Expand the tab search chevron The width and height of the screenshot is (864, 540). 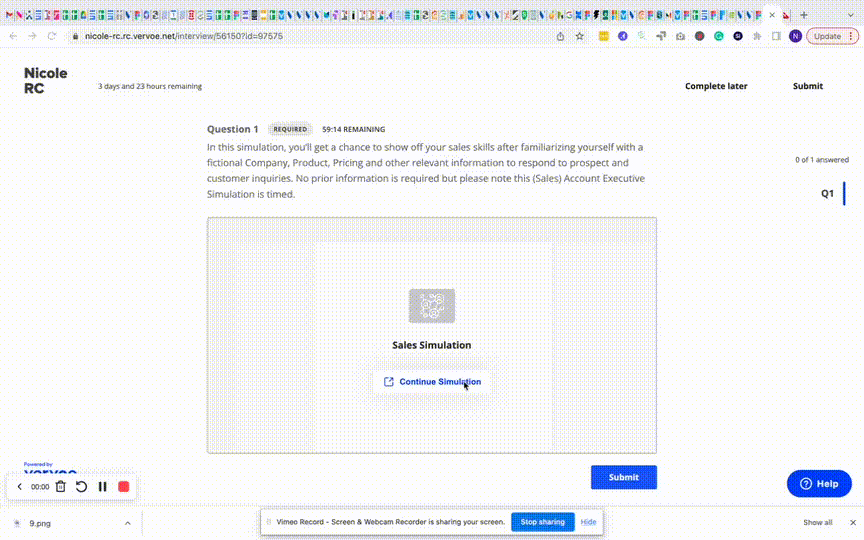point(851,15)
